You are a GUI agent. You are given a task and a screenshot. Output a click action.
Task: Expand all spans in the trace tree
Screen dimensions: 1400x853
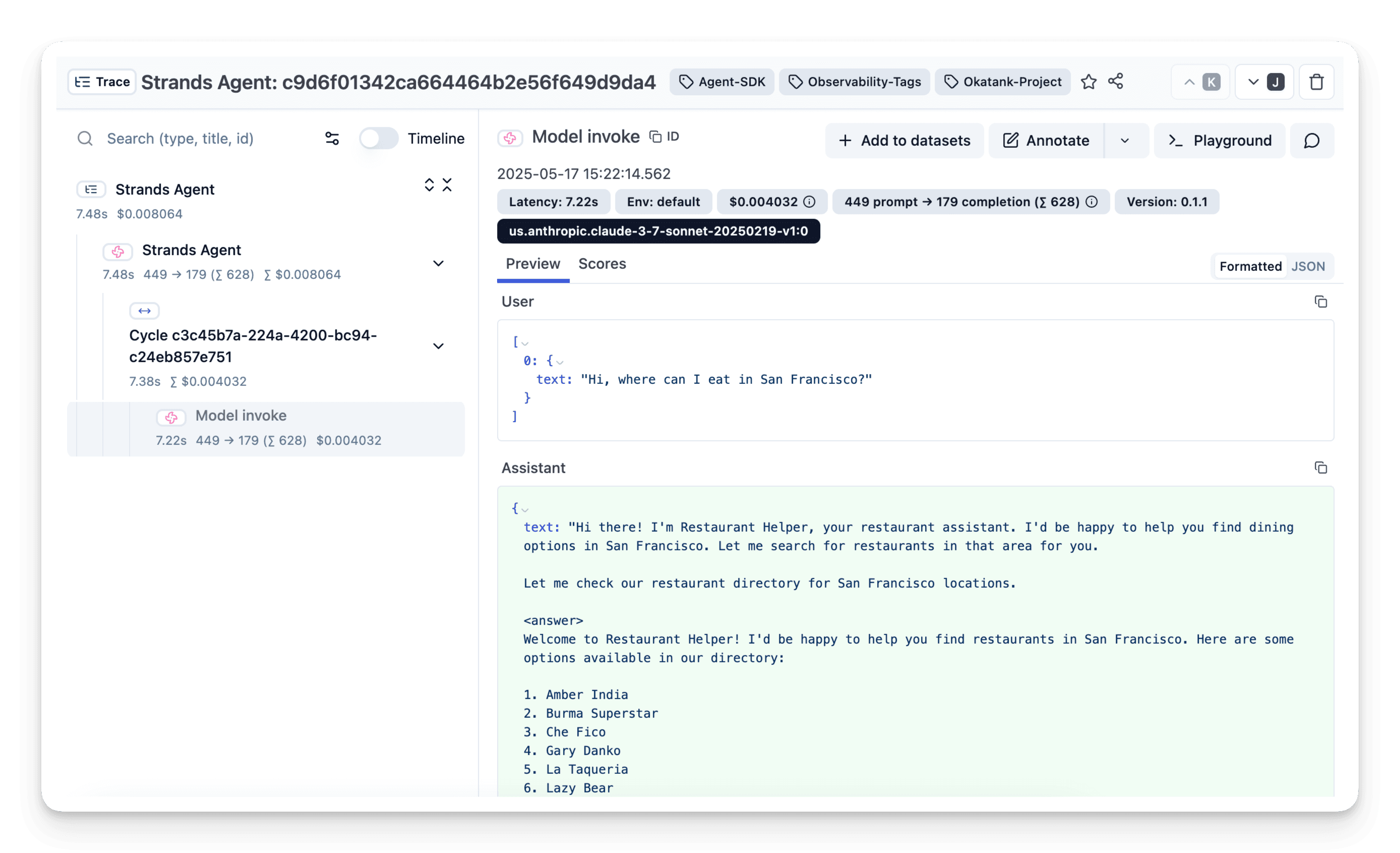click(429, 185)
